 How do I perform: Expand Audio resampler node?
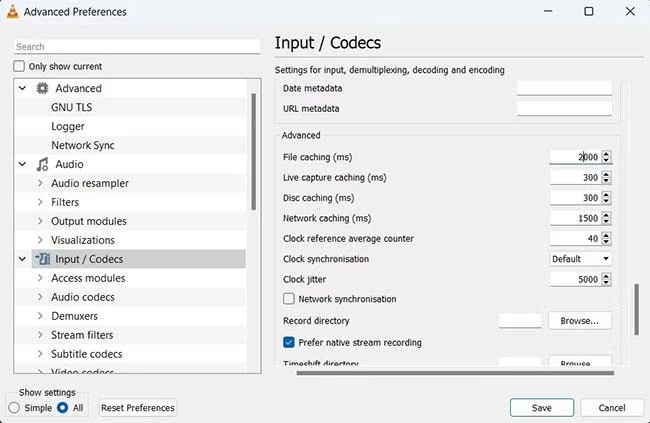point(40,183)
